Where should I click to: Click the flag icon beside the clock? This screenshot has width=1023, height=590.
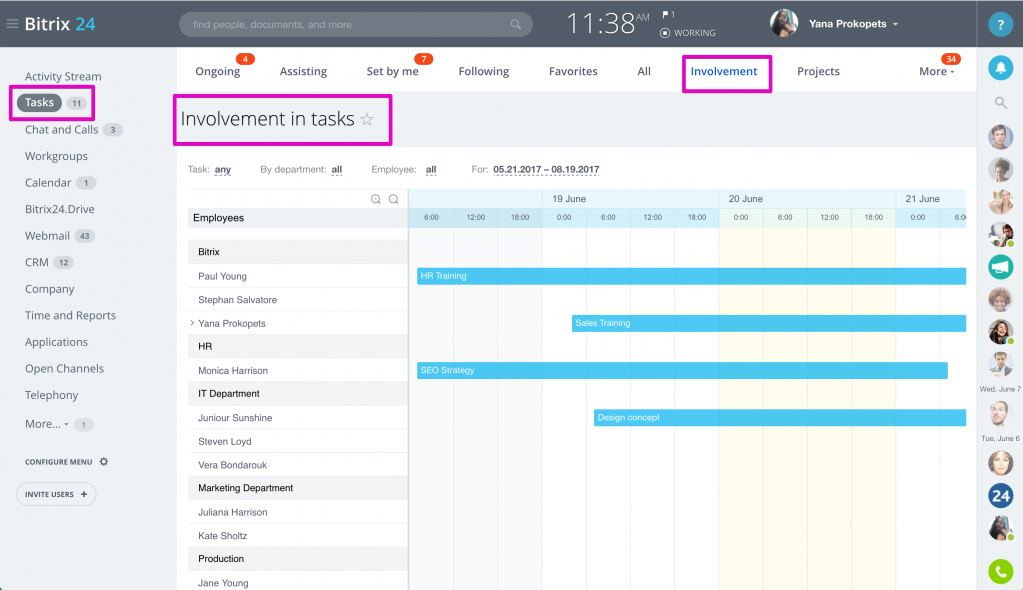pos(665,14)
